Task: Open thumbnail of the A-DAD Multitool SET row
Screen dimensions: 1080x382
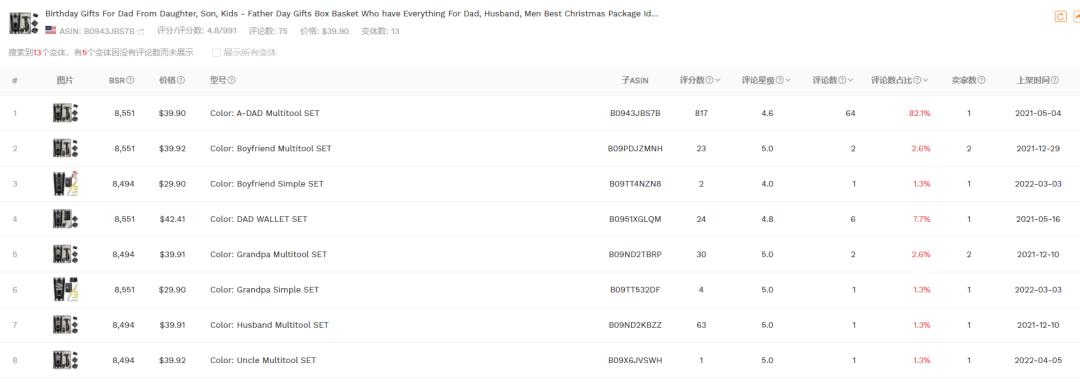Action: point(65,113)
